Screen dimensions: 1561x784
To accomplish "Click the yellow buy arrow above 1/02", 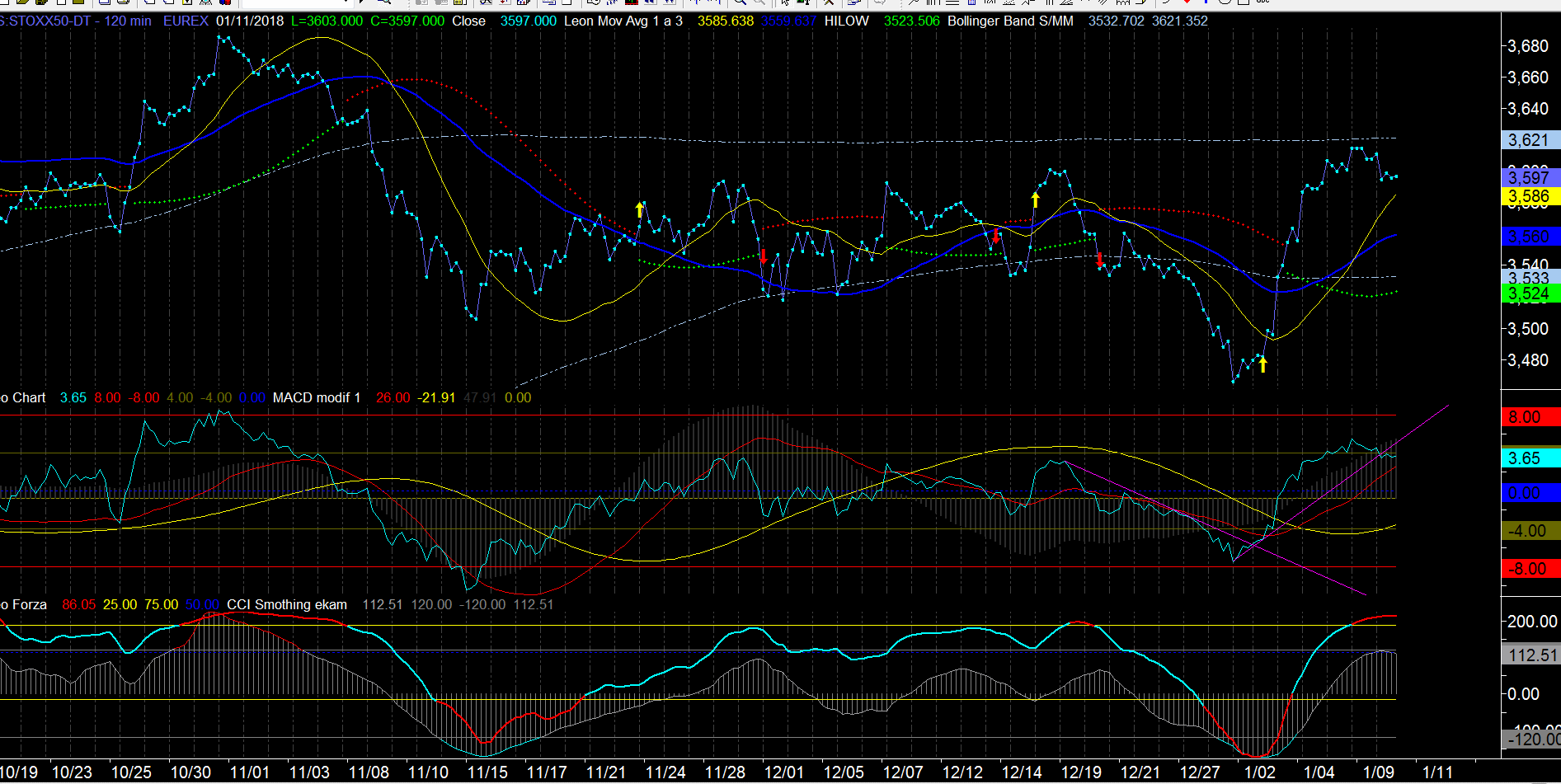I will point(1262,364).
